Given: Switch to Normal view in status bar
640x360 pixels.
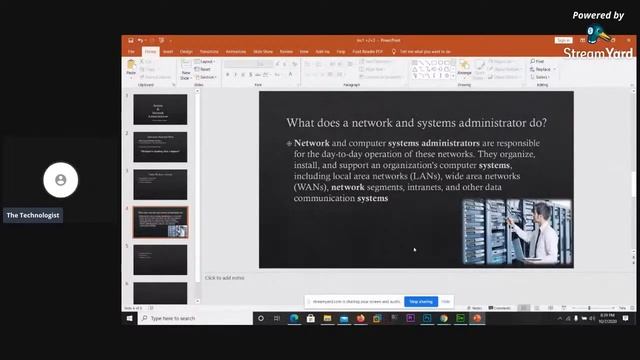Looking at the screenshot, I should (x=524, y=308).
